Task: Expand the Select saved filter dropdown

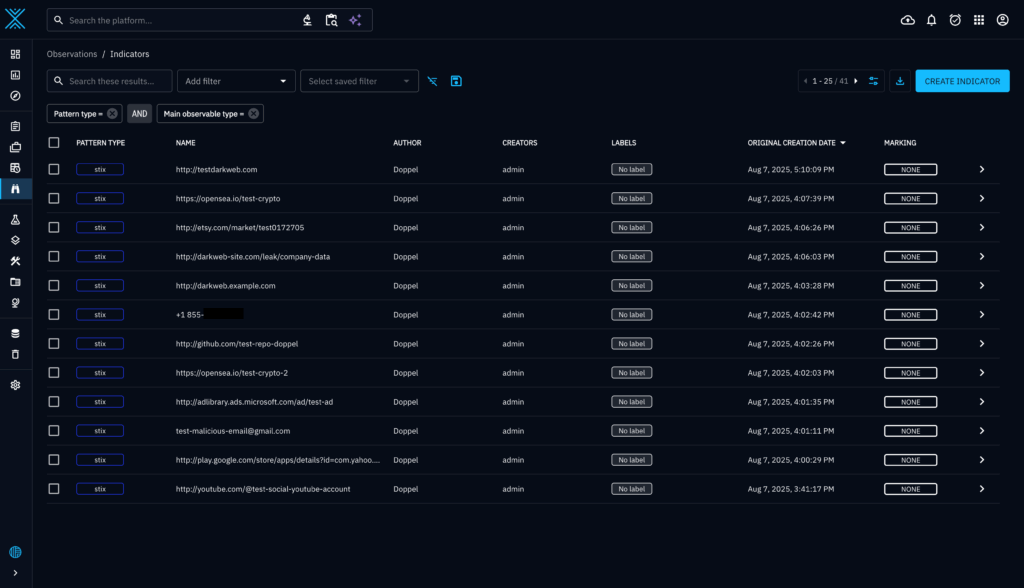Action: point(360,81)
